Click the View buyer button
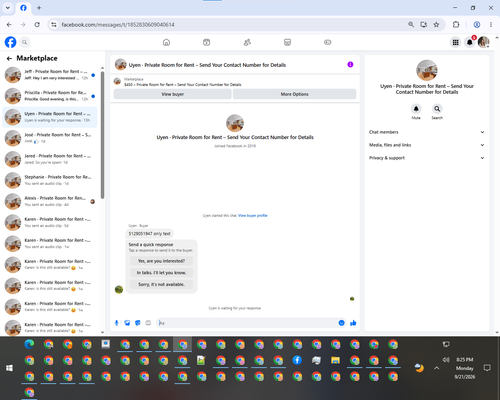Image resolution: width=500 pixels, height=400 pixels. tap(173, 94)
